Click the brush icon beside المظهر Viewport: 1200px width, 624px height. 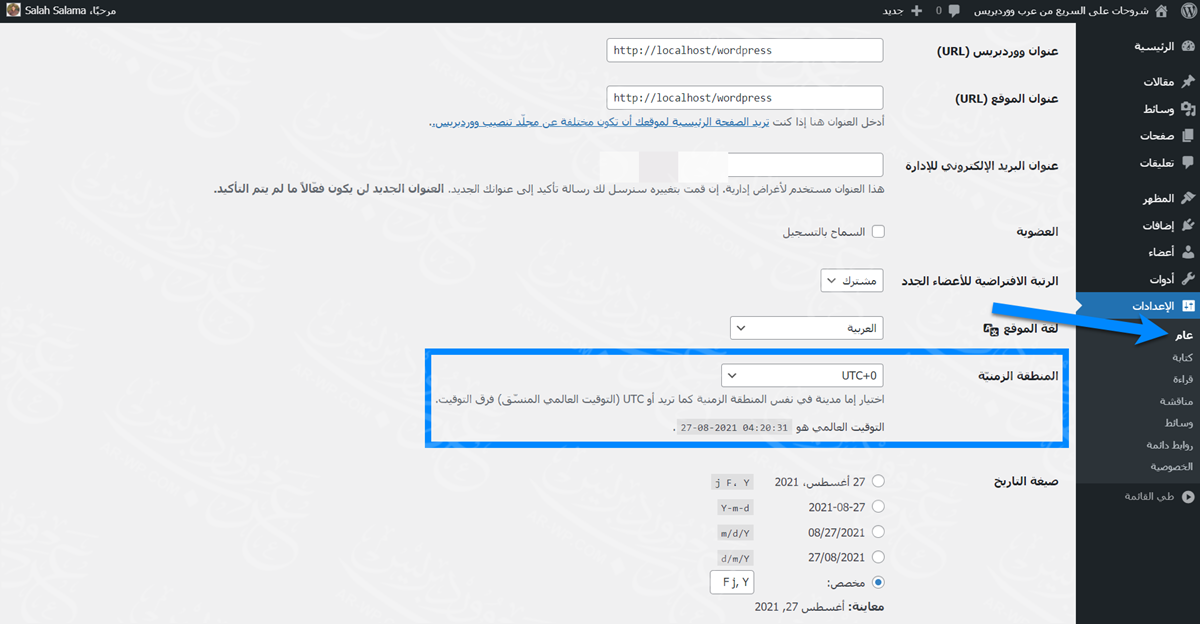click(1188, 198)
